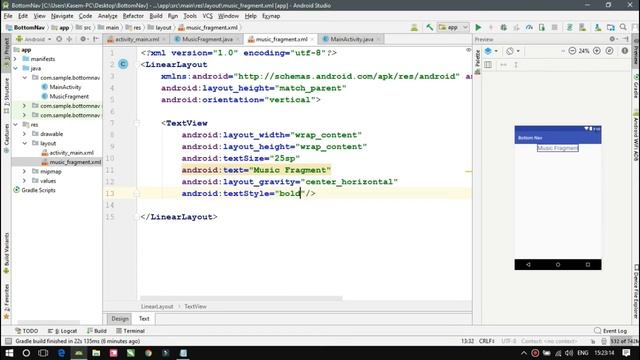The height and width of the screenshot is (360, 640).
Task: Toggle the Structure tool window side tab
Action: click(x=6, y=95)
